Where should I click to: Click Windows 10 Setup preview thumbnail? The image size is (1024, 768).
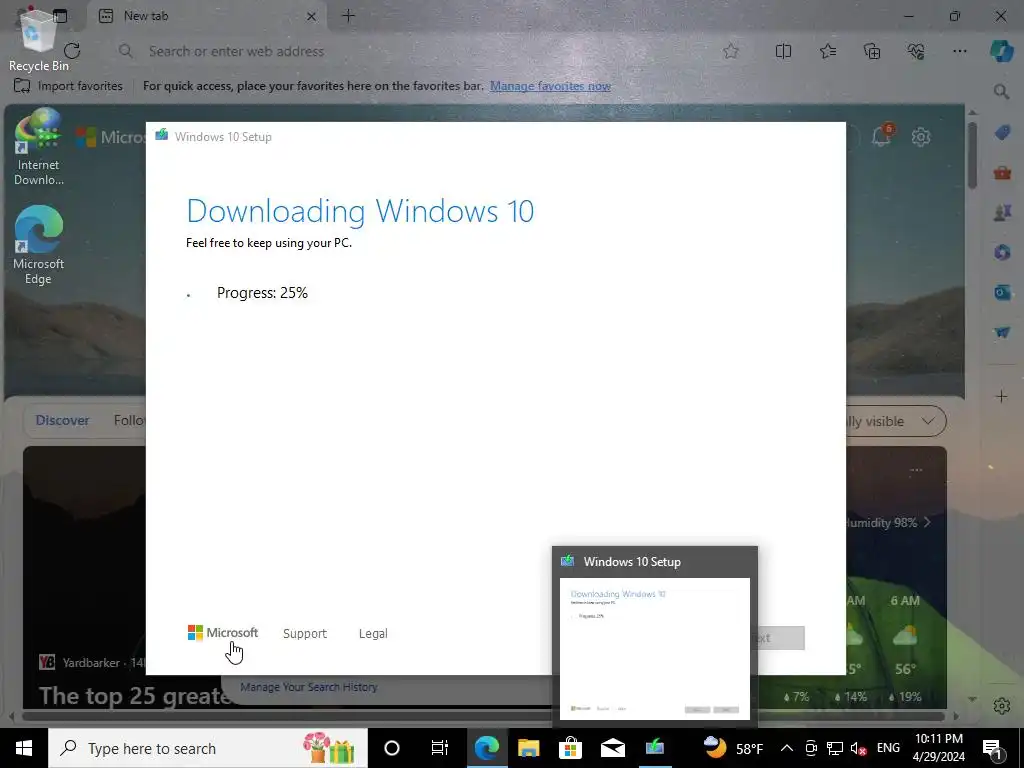[654, 648]
